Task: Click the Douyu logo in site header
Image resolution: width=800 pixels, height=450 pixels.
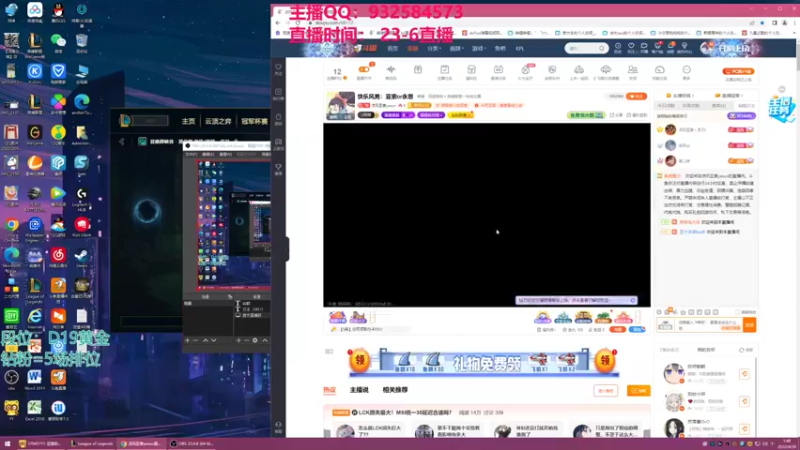Action: [366, 48]
